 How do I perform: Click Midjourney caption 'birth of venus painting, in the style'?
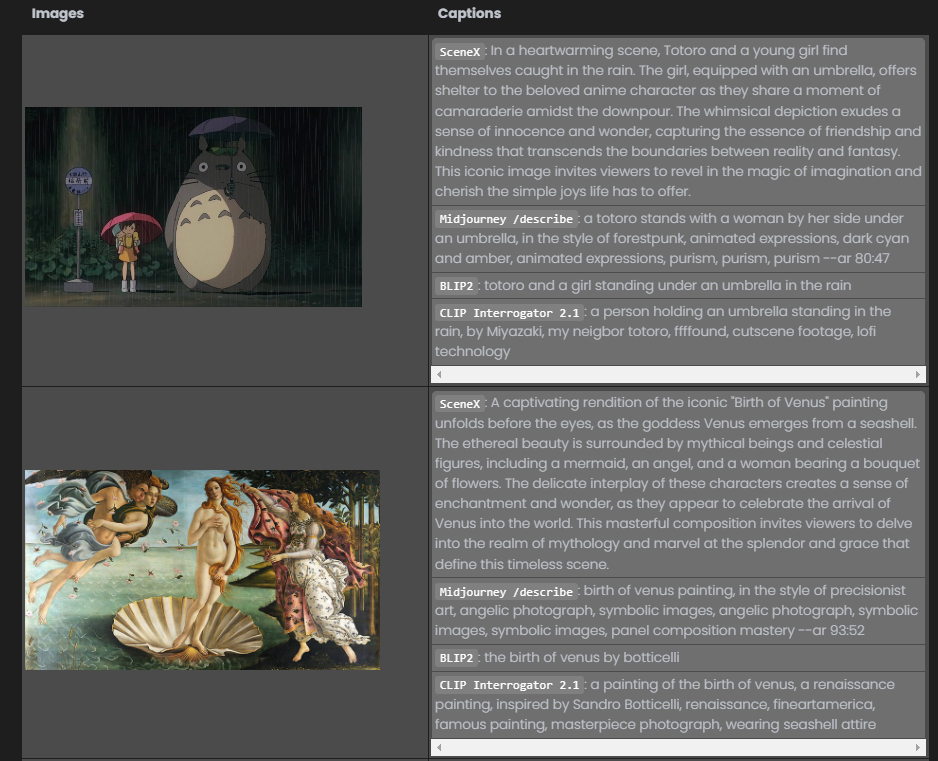coord(677,610)
